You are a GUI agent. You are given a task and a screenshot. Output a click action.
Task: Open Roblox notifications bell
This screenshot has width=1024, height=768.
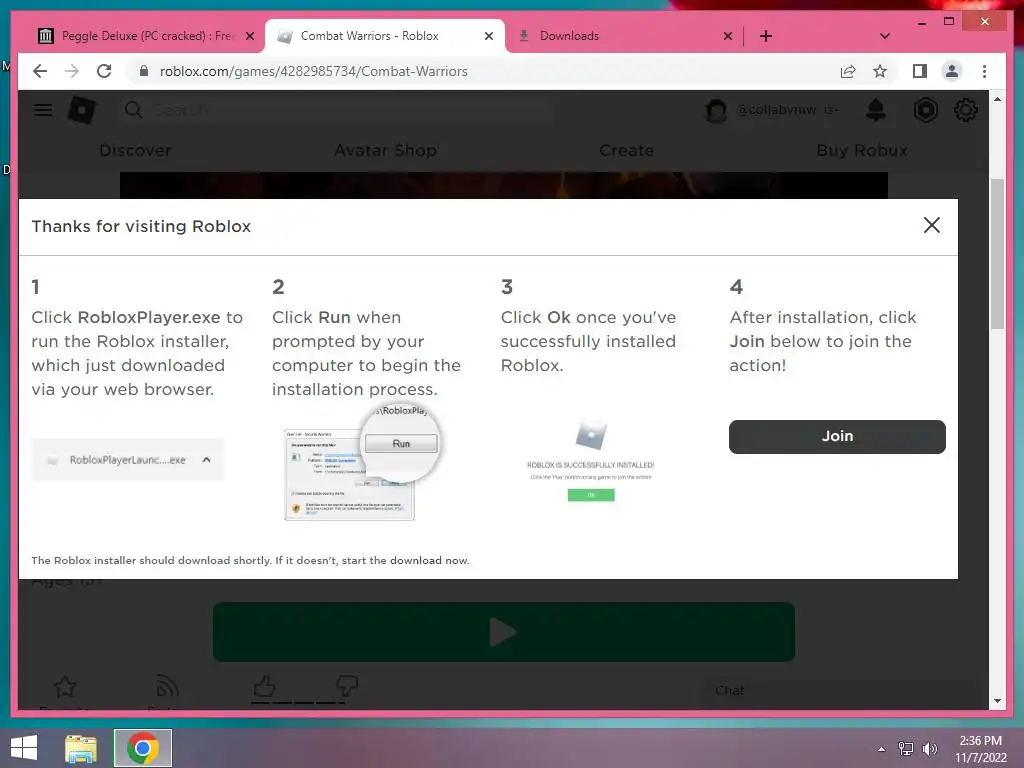pos(876,110)
